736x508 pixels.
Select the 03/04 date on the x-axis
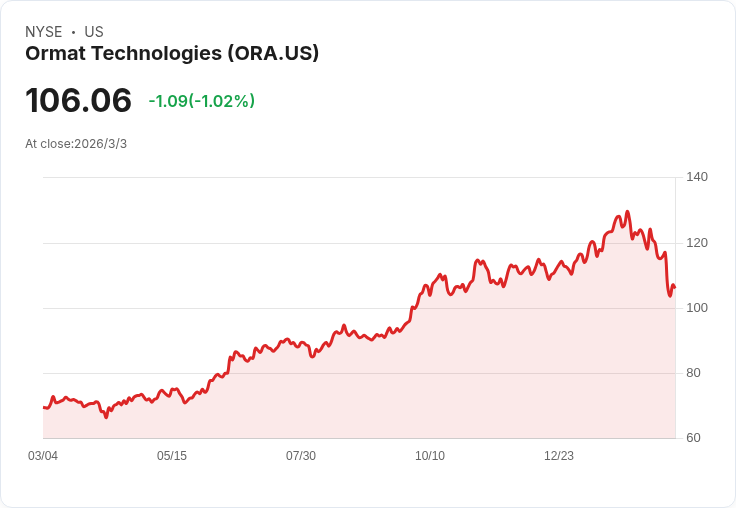pos(43,456)
